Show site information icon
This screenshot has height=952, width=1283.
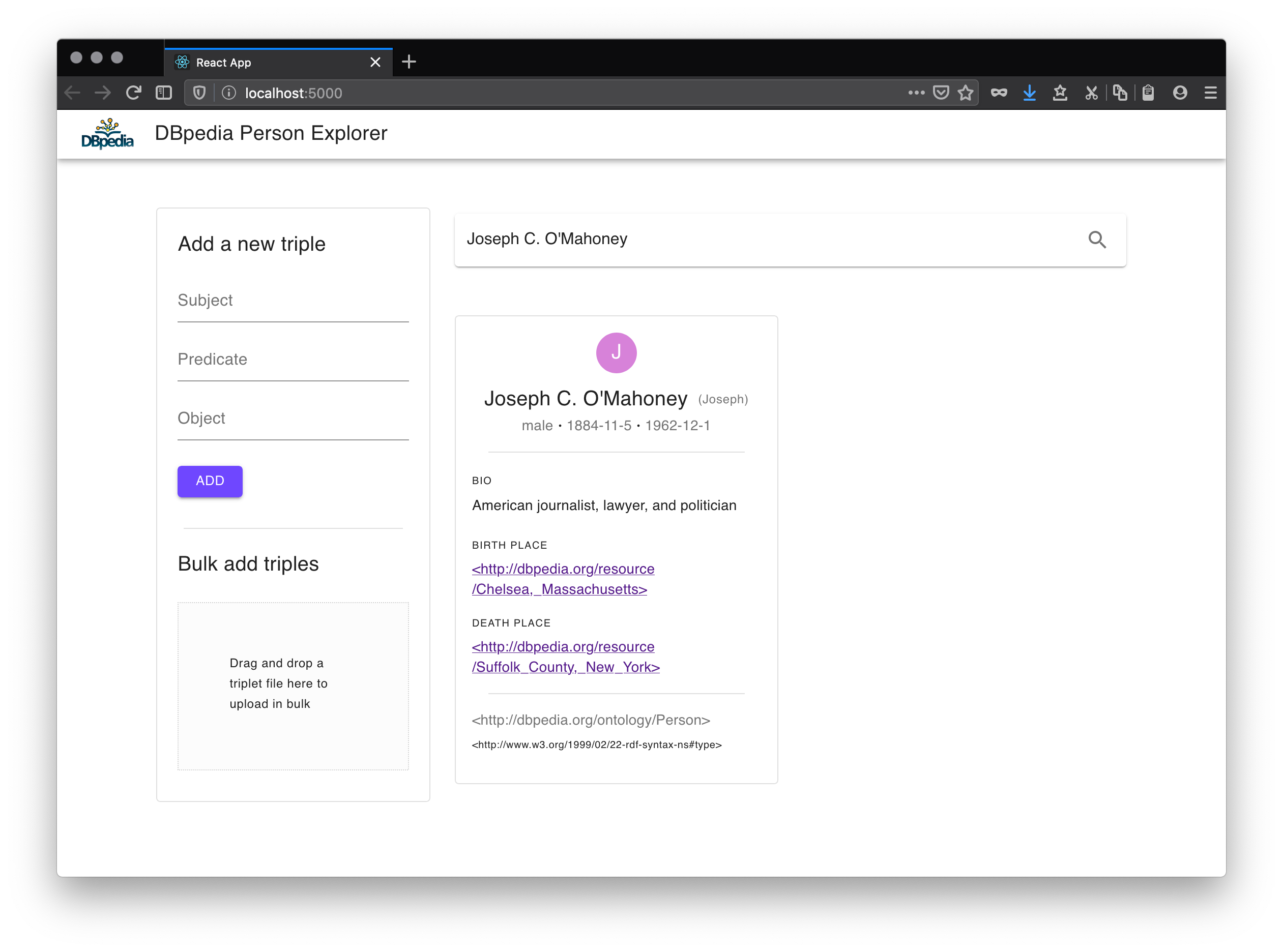pyautogui.click(x=229, y=93)
